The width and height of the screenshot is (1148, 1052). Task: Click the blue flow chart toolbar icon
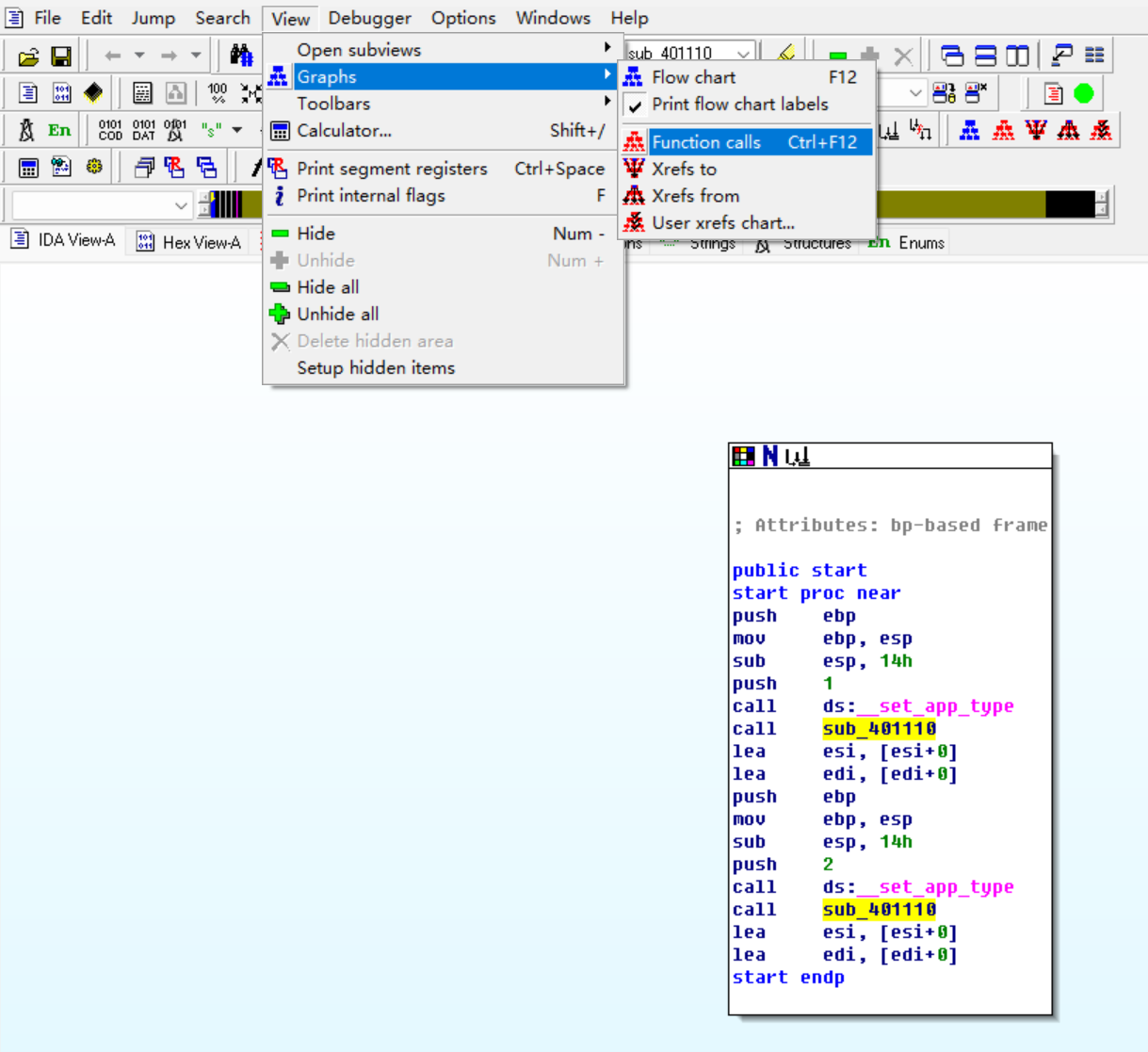(969, 130)
